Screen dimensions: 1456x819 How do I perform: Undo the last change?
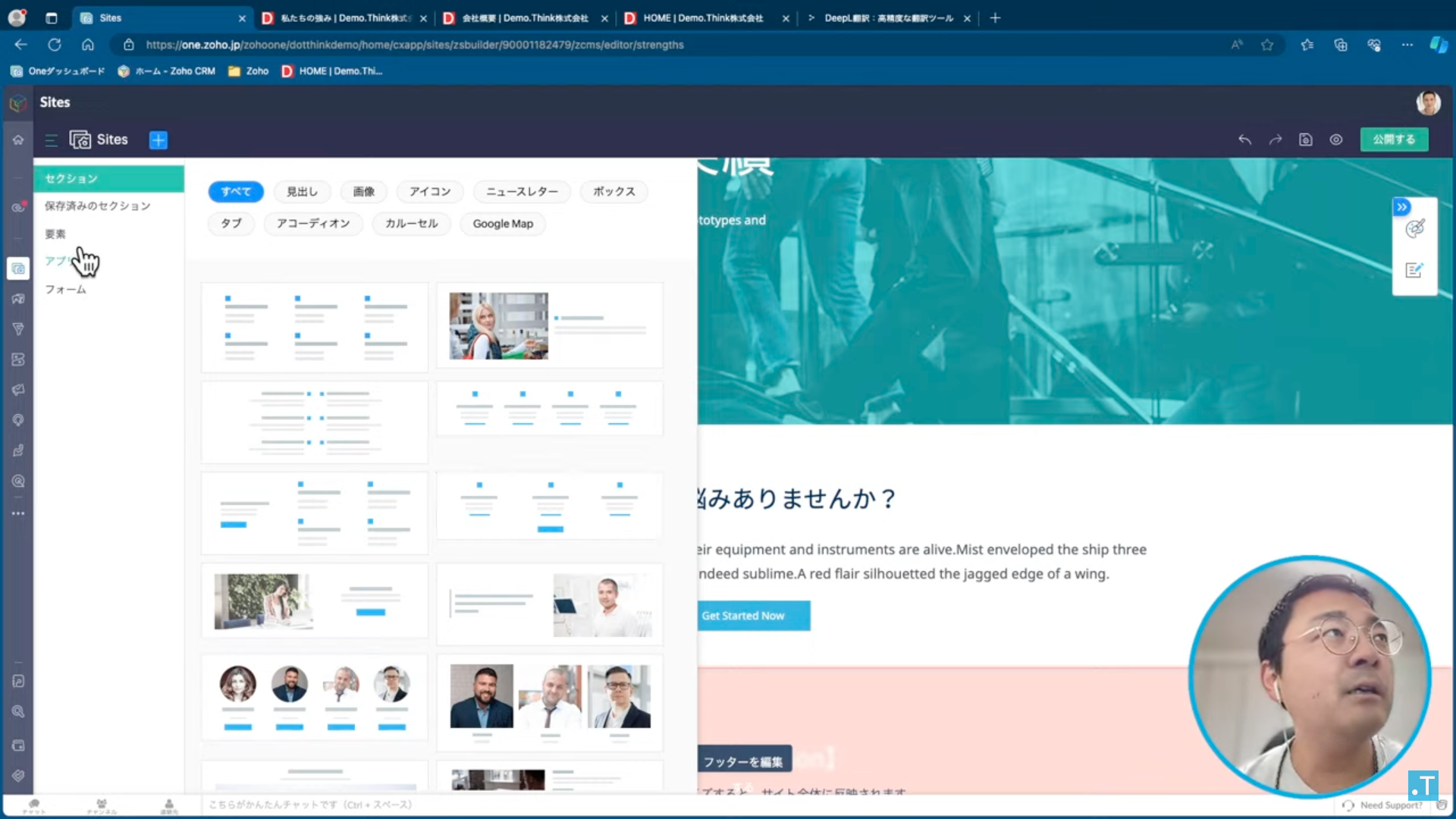click(x=1244, y=140)
